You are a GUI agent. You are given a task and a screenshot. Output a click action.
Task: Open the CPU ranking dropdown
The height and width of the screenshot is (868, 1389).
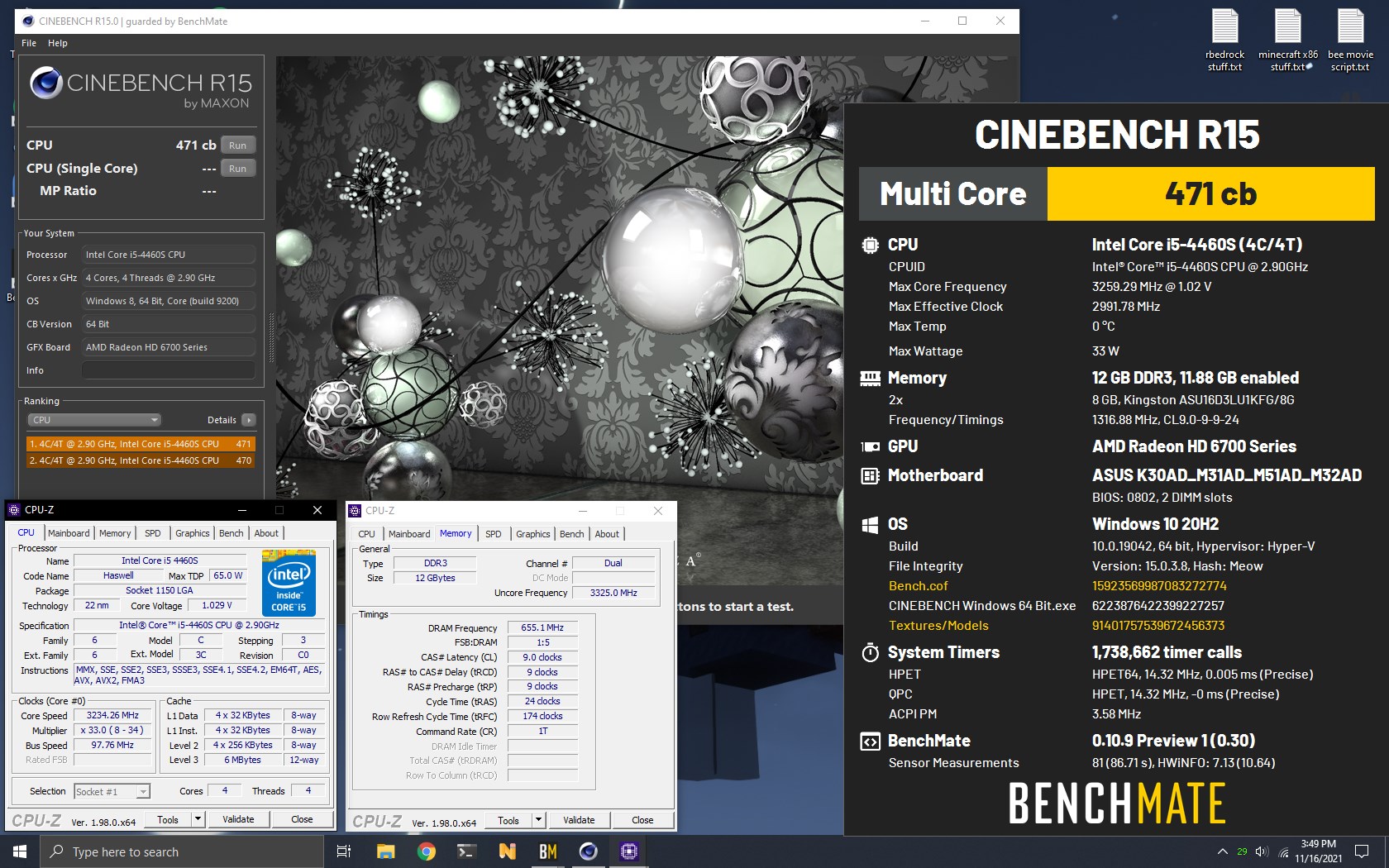click(x=94, y=420)
